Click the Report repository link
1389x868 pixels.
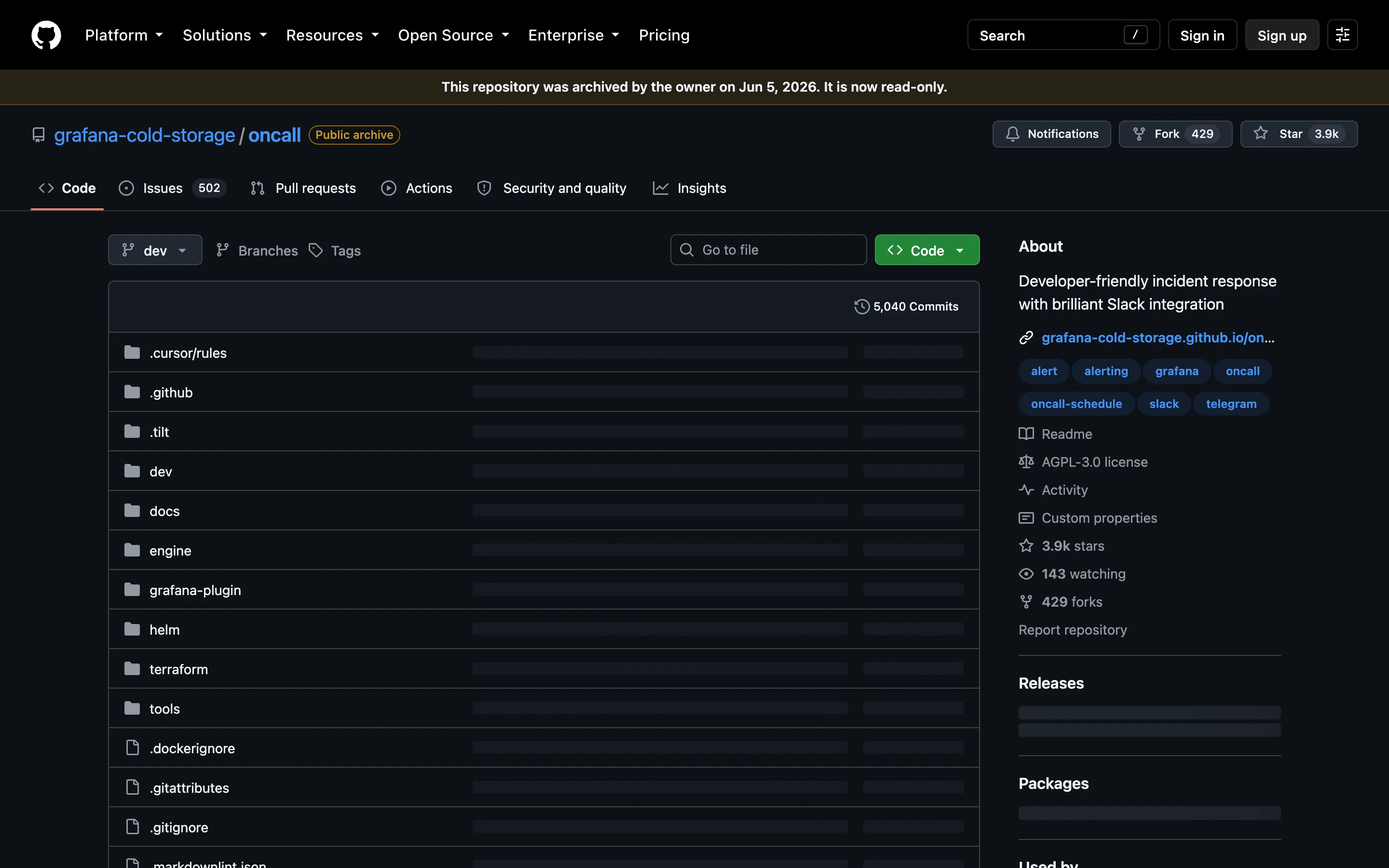1072,630
